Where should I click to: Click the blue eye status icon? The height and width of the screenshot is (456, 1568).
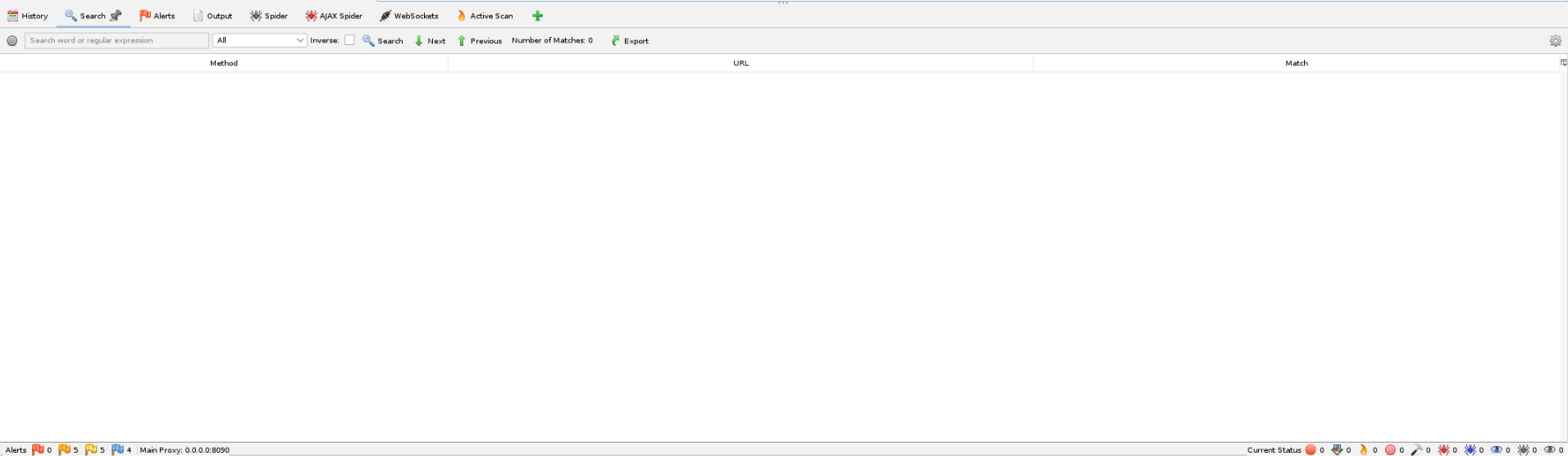(1496, 449)
